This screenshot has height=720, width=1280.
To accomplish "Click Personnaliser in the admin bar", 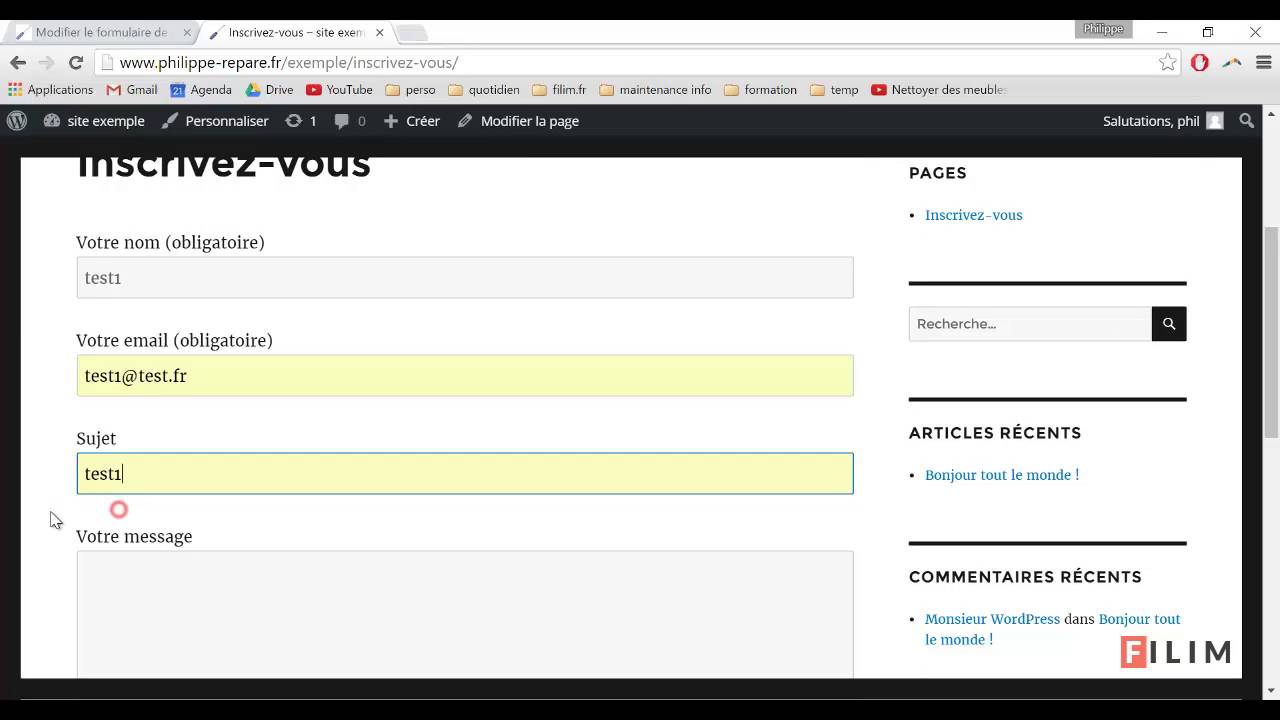I will pyautogui.click(x=215, y=121).
